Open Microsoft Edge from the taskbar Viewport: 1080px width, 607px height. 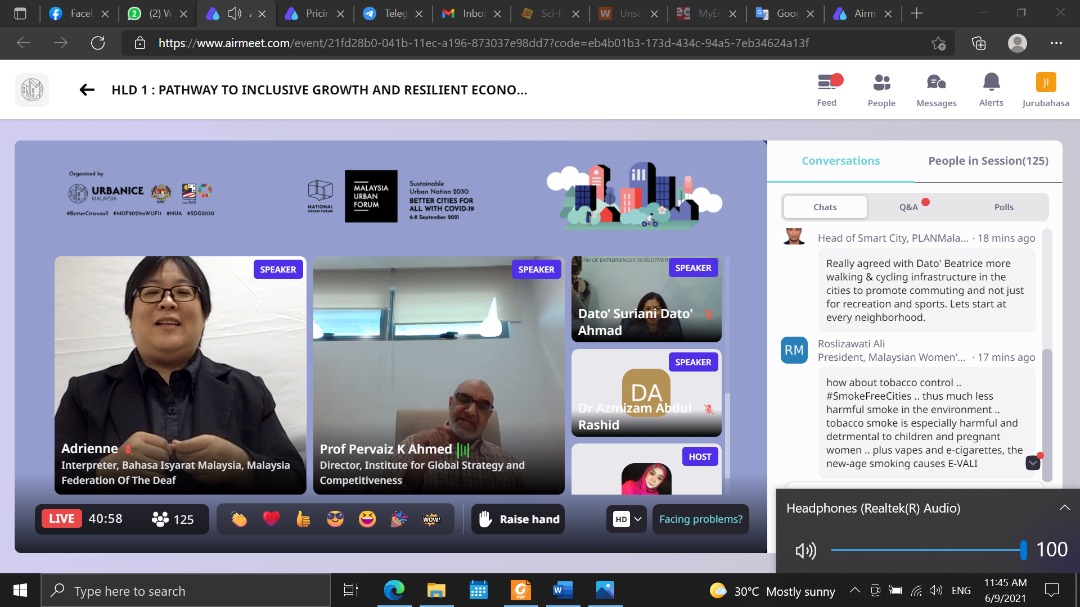[x=394, y=590]
